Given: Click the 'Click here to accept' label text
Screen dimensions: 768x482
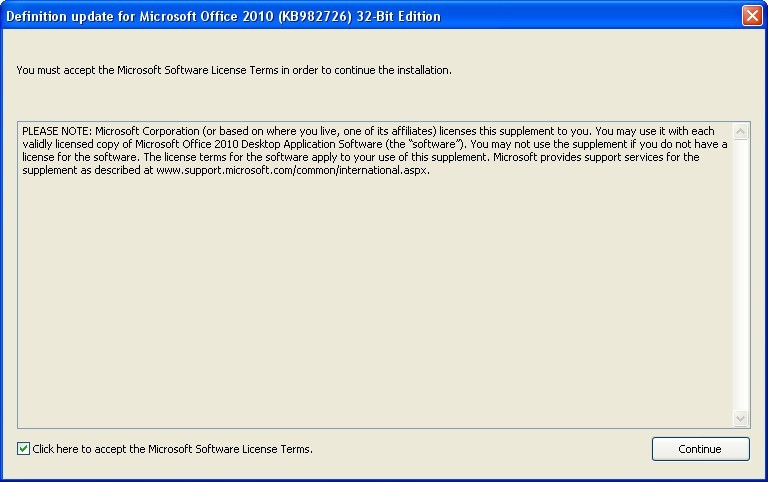Looking at the screenshot, I should (172, 449).
